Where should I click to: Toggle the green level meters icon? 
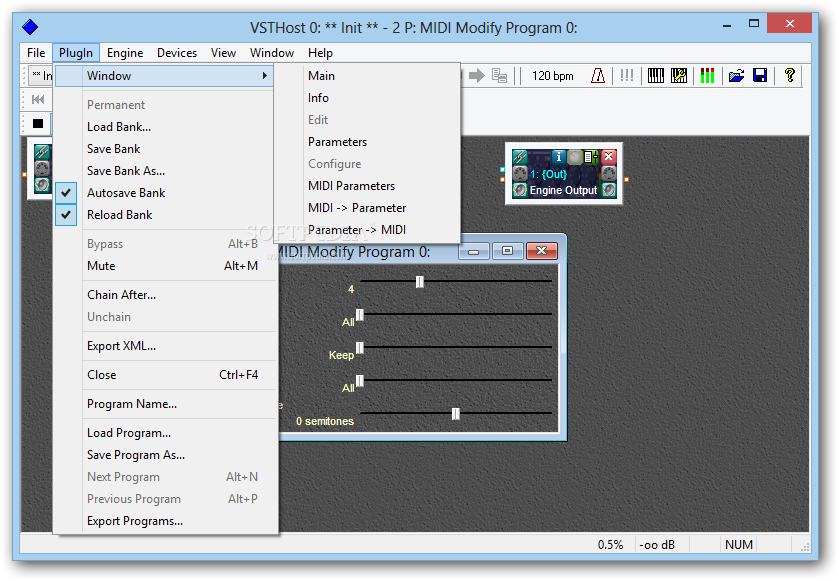(x=707, y=75)
